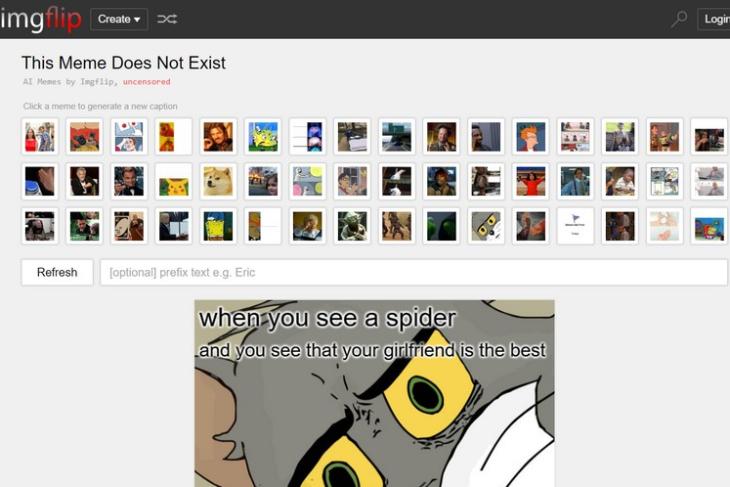
Task: Choose the Surprised Pikachu meme thumbnail
Action: 174,181
